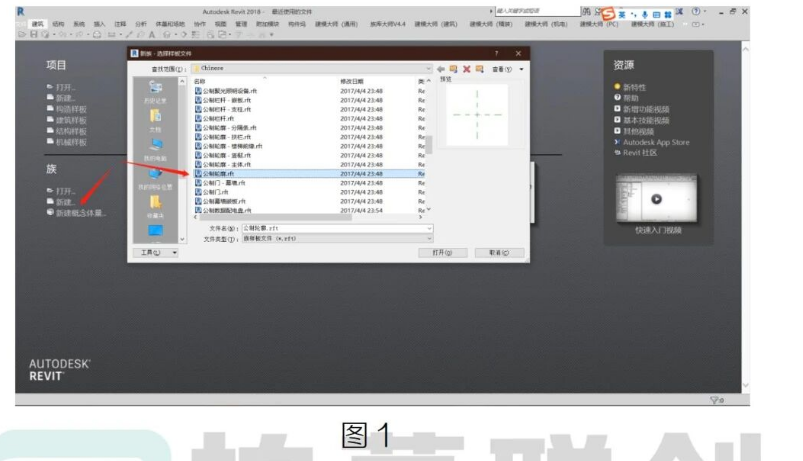Image resolution: width=803 pixels, height=461 pixels.
Task: Expand the 文件名 filename history dropdown arrow
Action: tap(429, 228)
